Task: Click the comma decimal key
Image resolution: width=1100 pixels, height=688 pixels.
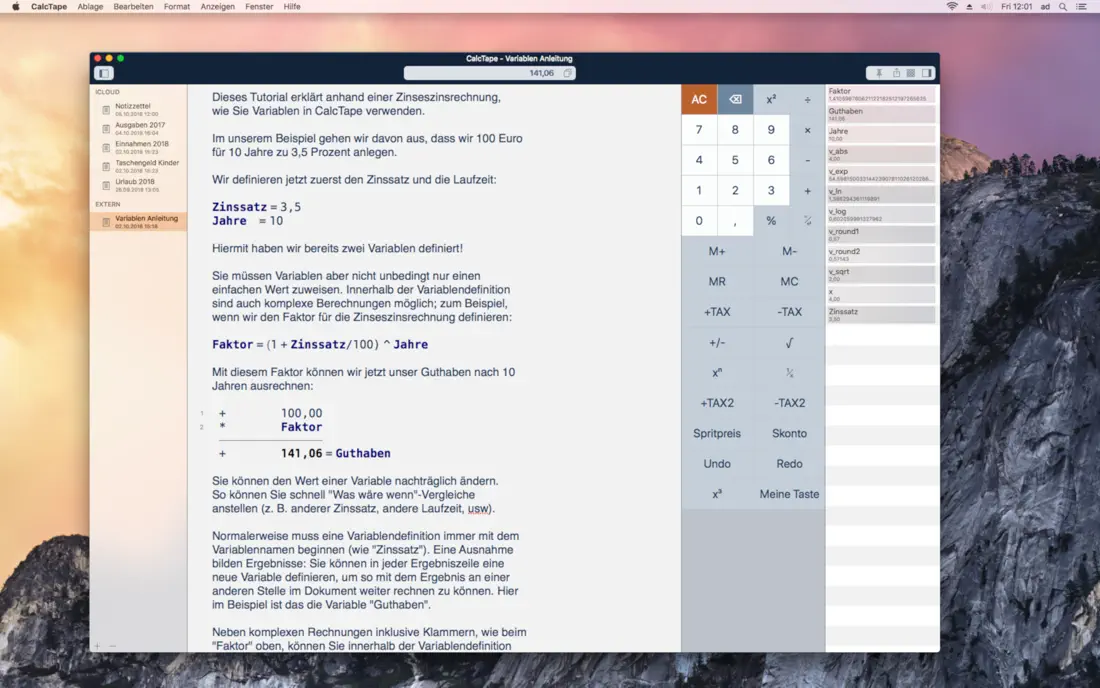Action: coord(735,221)
